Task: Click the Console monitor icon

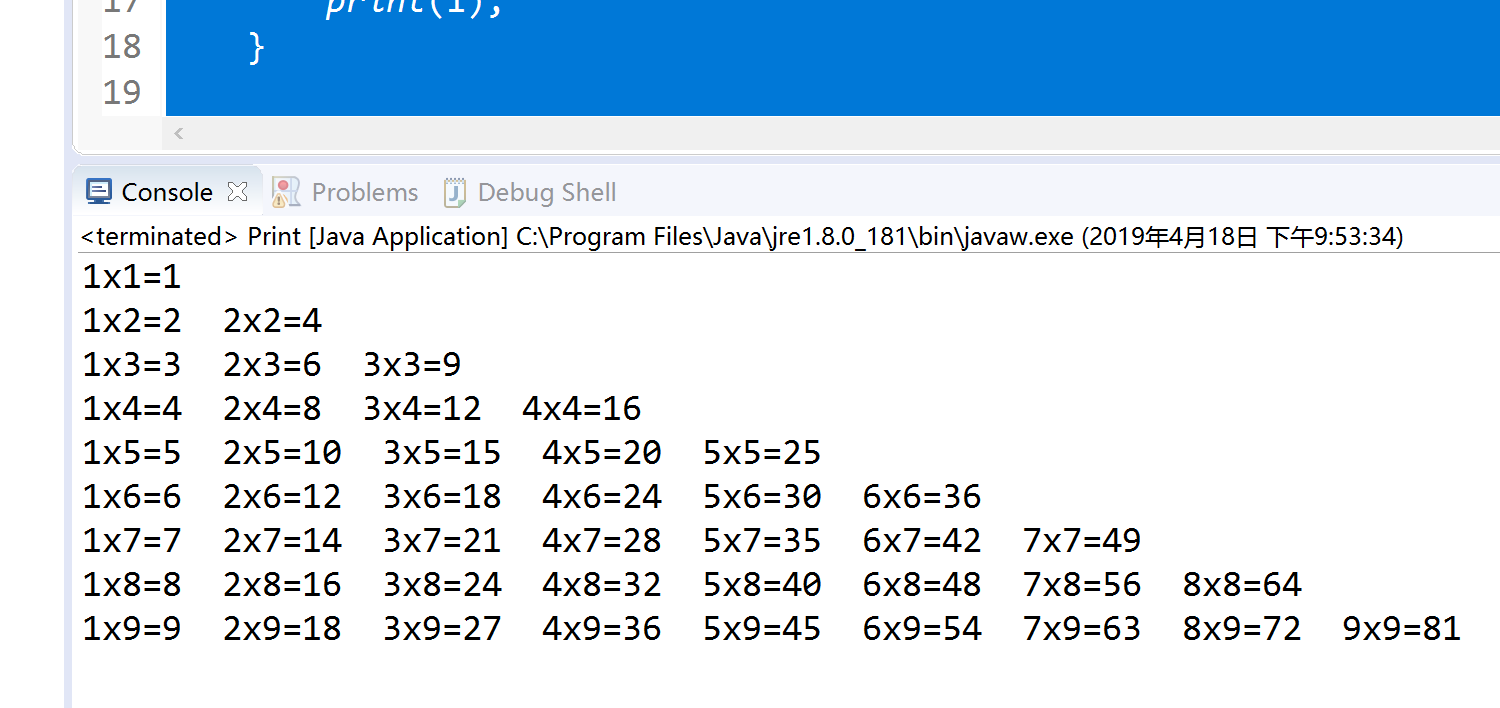Action: pyautogui.click(x=98, y=192)
